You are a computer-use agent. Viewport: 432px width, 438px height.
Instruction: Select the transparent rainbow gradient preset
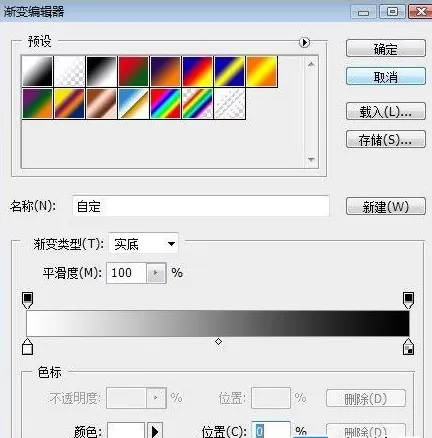197,103
